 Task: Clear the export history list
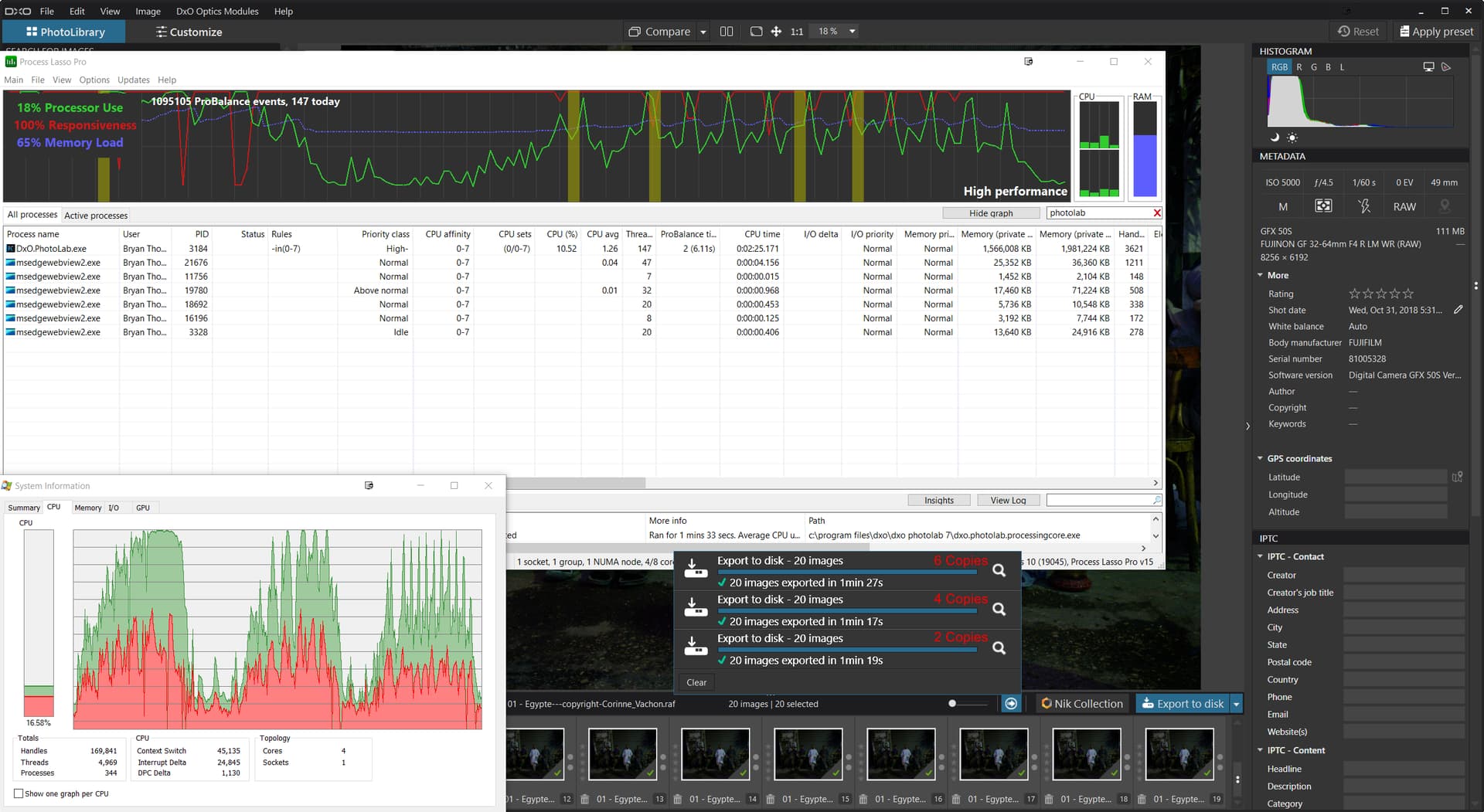(696, 682)
